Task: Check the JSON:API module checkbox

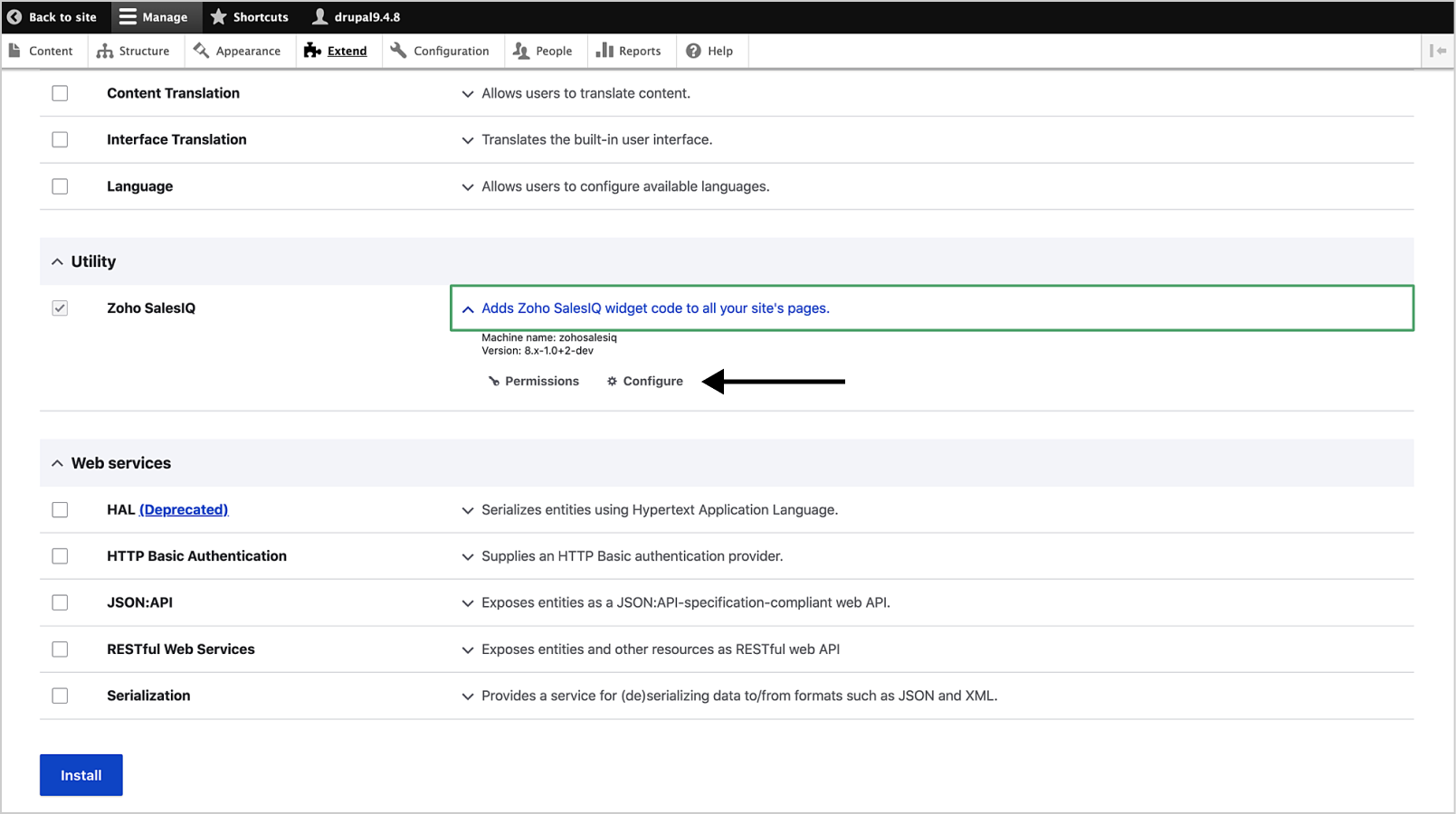Action: pyautogui.click(x=60, y=602)
